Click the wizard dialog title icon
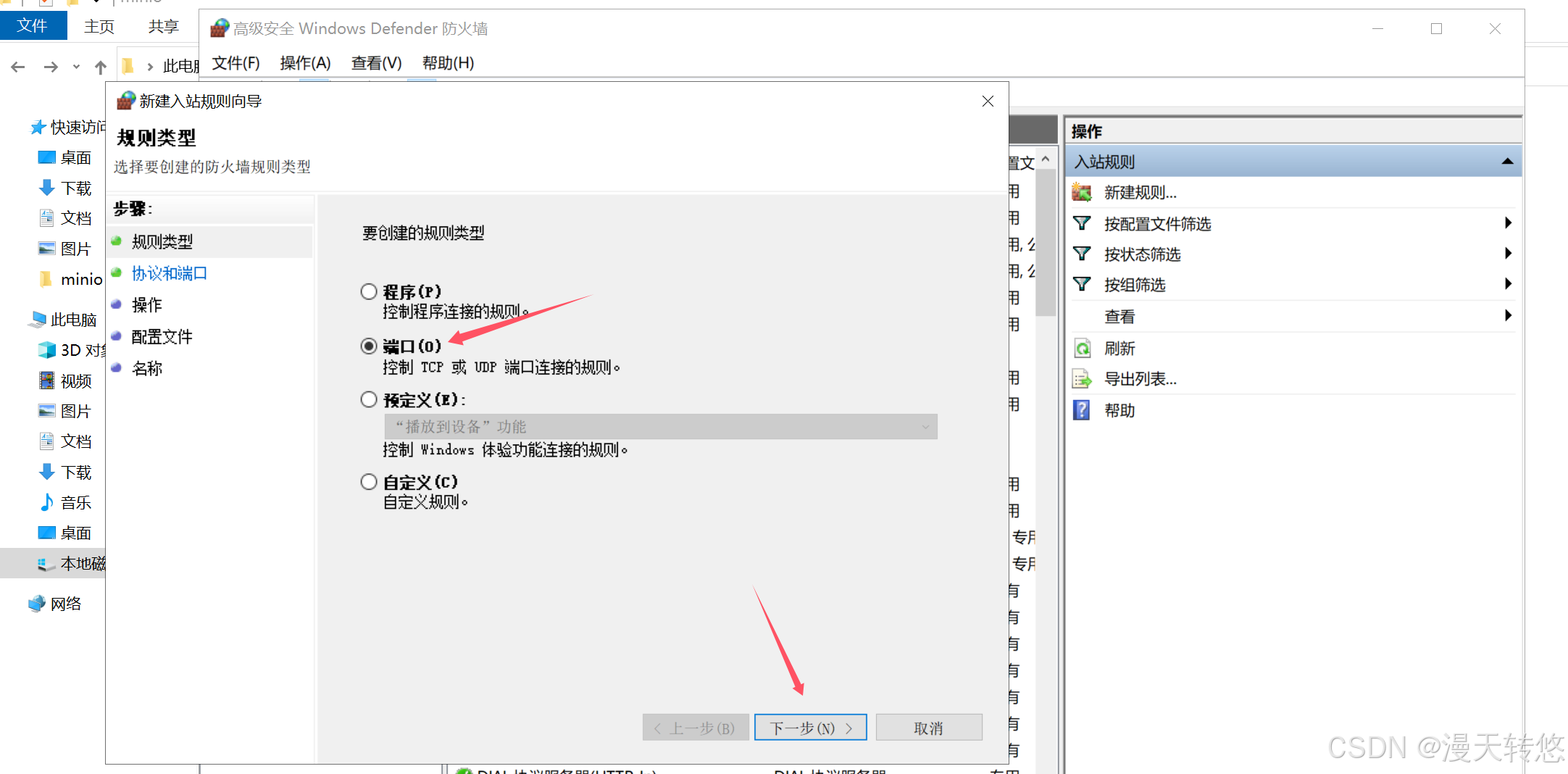 coord(126,101)
